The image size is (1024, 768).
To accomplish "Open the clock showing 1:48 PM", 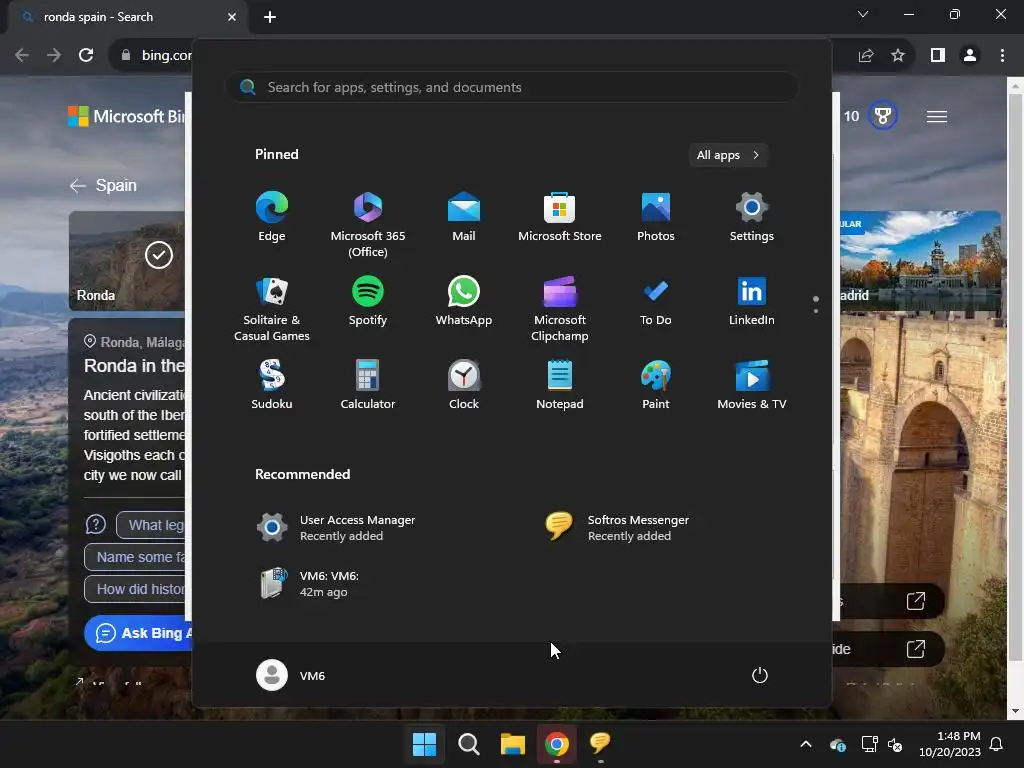I will [x=950, y=744].
